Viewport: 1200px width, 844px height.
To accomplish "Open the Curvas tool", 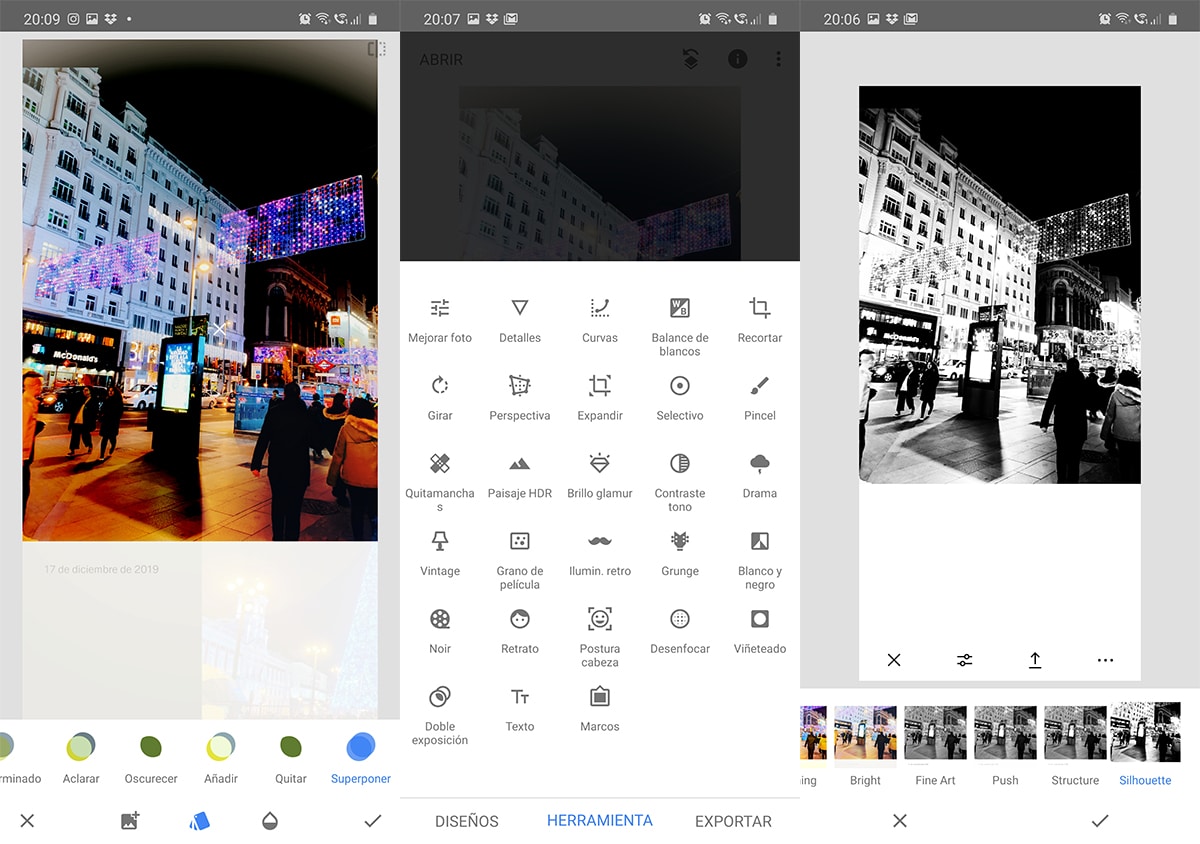I will click(600, 319).
